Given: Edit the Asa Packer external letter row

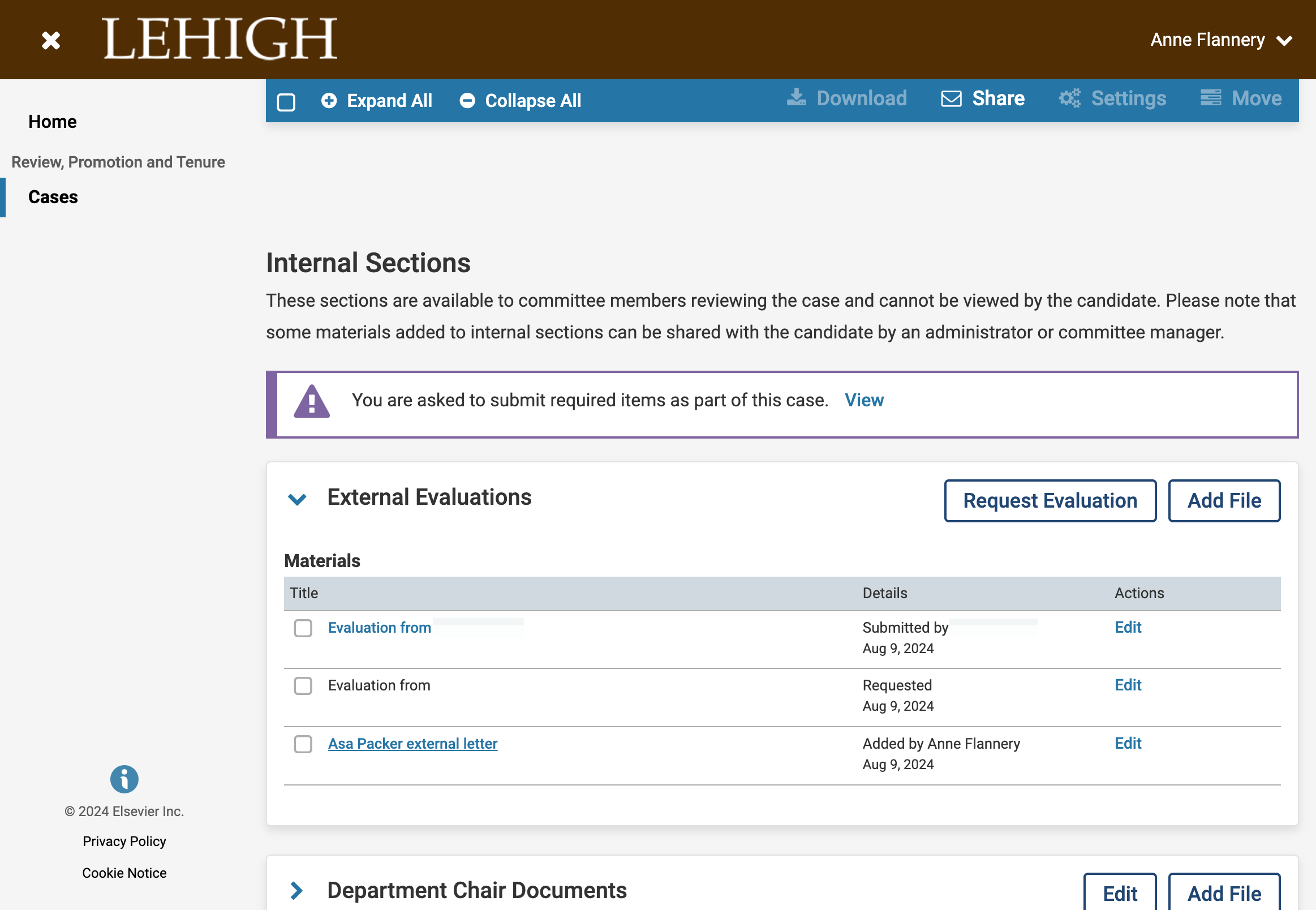Looking at the screenshot, I should click(x=1128, y=743).
